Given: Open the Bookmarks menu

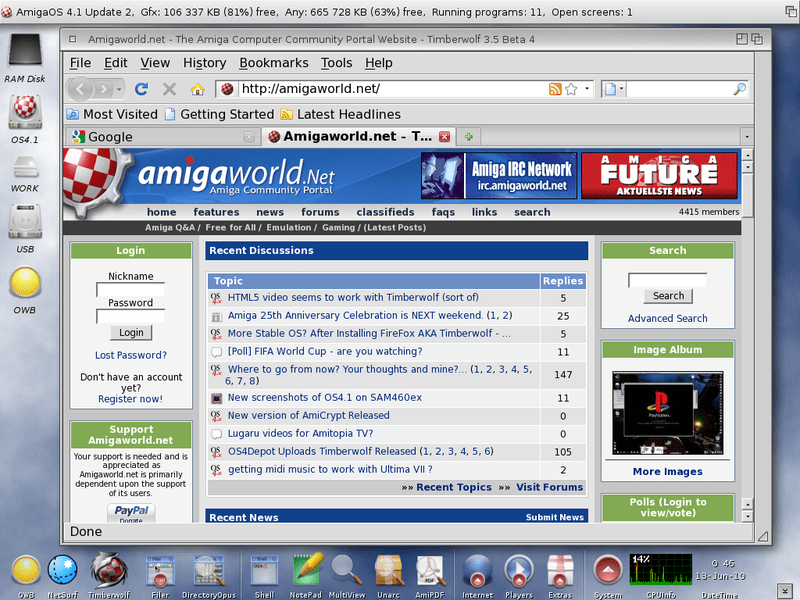Looking at the screenshot, I should (x=274, y=63).
